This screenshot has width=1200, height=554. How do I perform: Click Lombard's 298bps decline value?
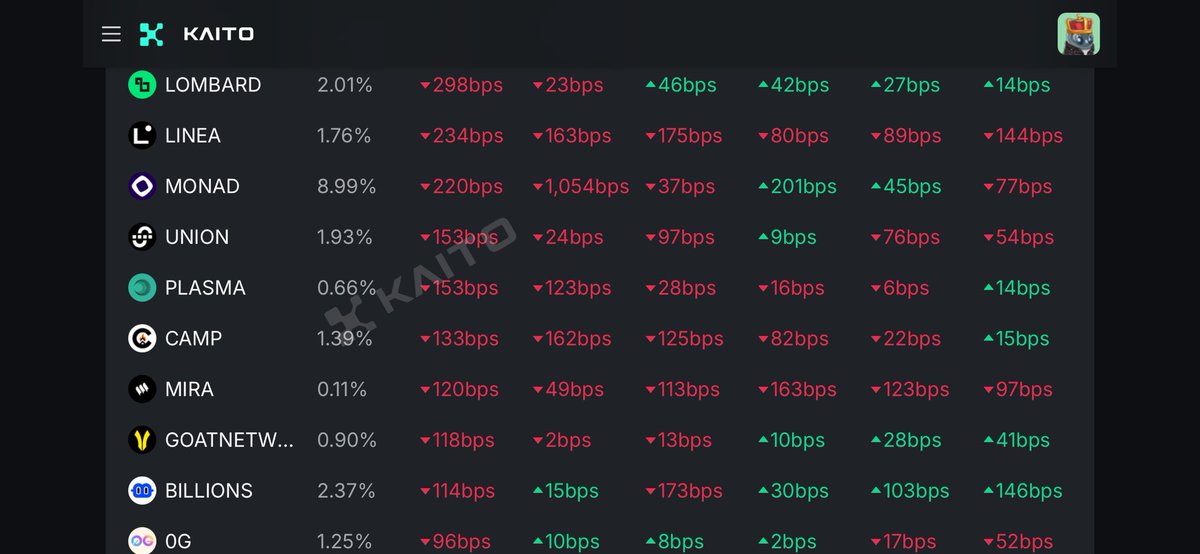(461, 85)
